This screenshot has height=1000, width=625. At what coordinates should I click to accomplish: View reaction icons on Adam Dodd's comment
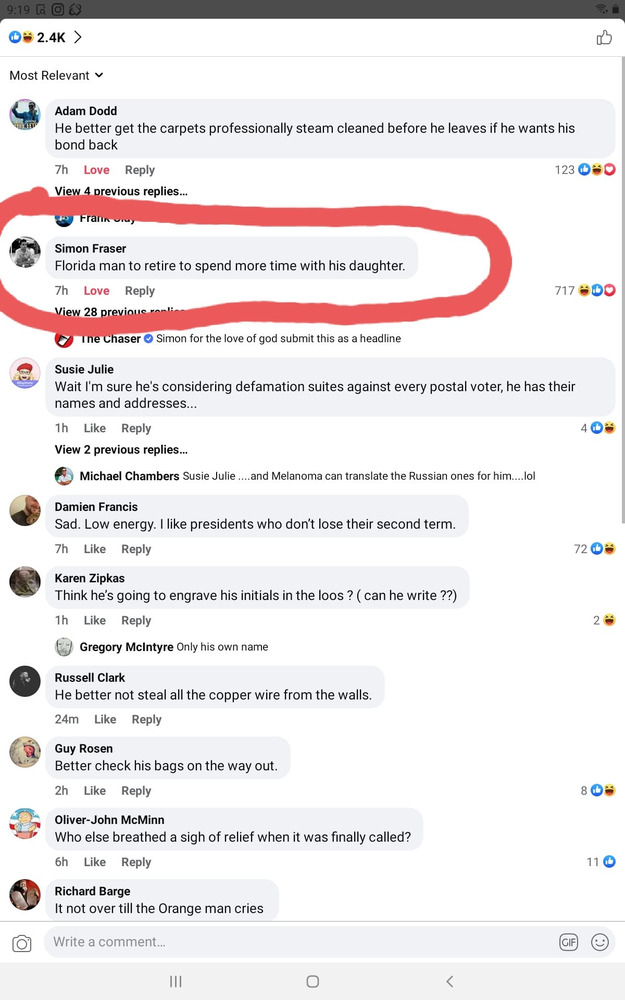pos(598,170)
